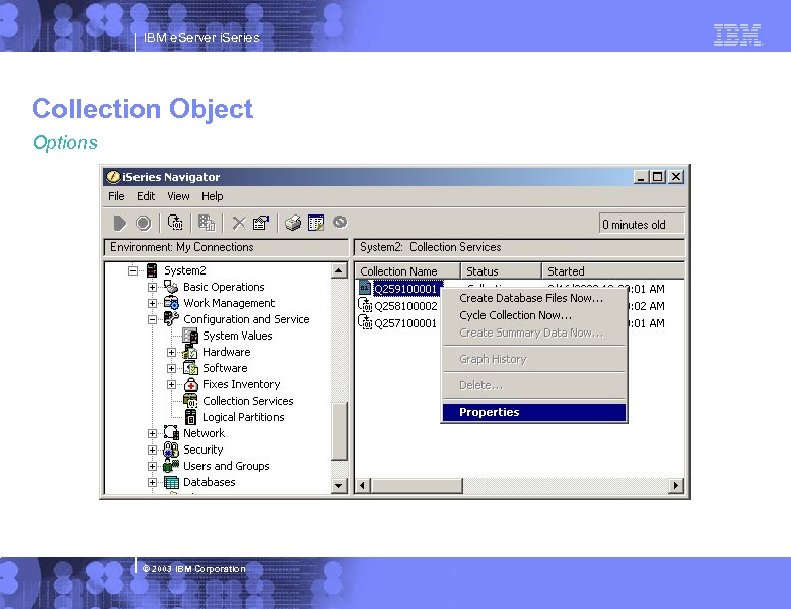
Task: Click the tree vertical scrollbar thumb
Action: coord(339,431)
